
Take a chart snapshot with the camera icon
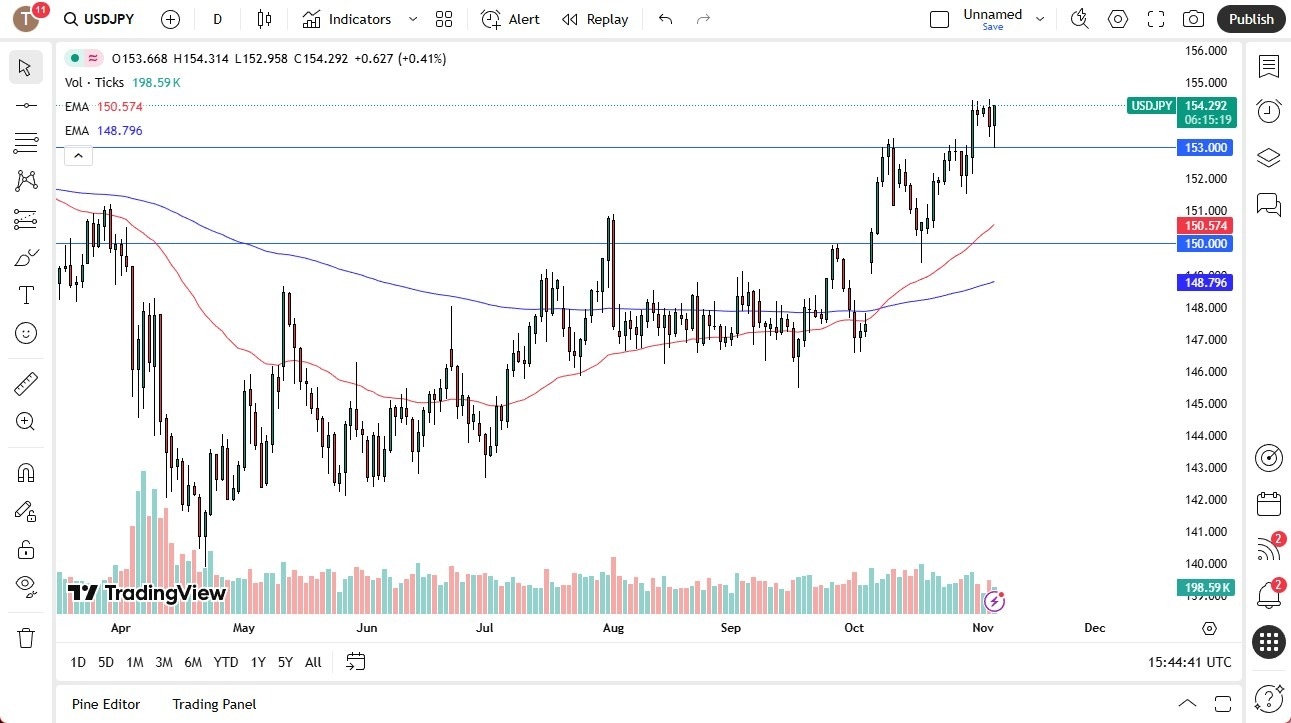click(1193, 19)
